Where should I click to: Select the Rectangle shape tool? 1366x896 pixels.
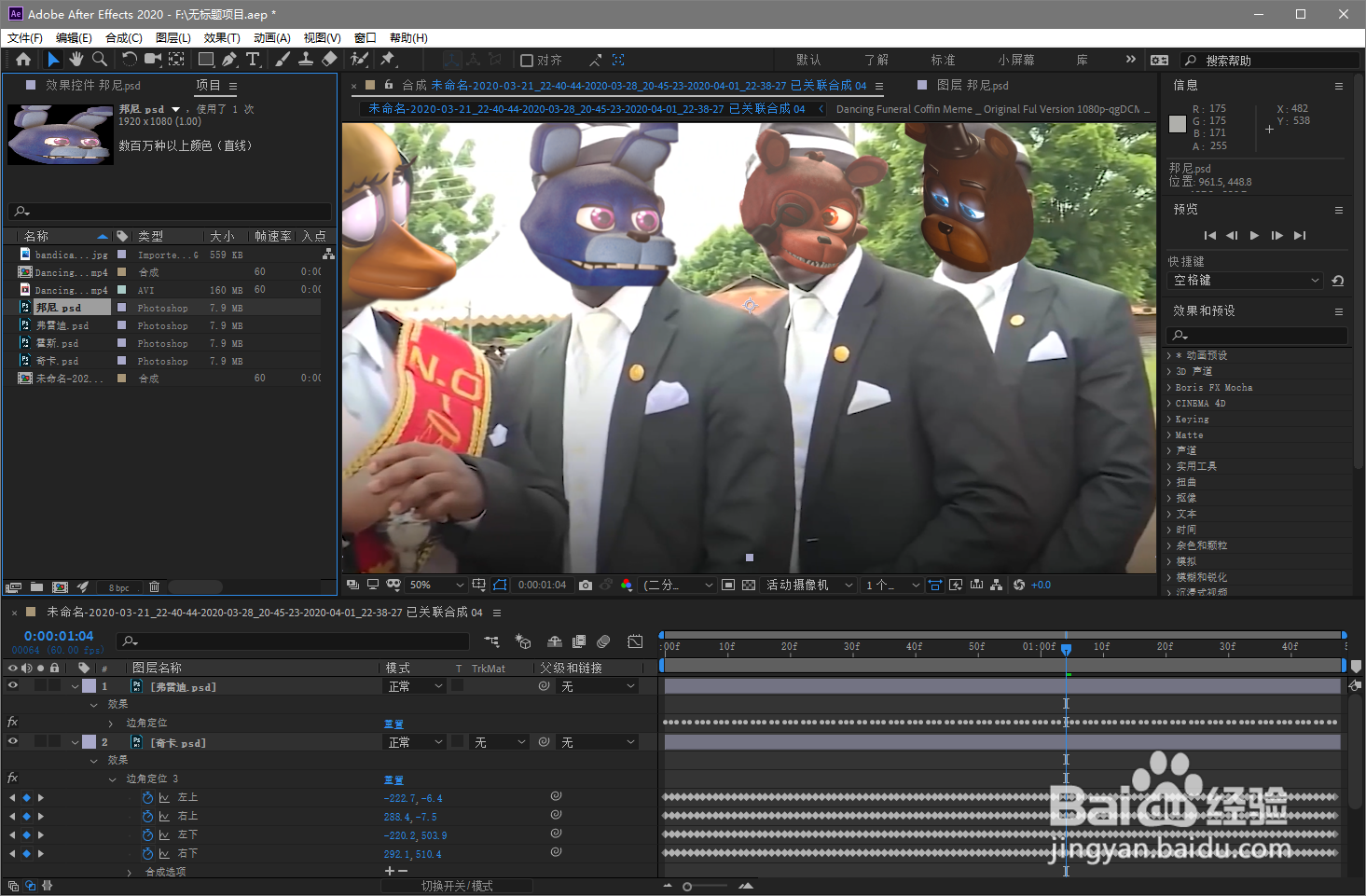tap(206, 60)
